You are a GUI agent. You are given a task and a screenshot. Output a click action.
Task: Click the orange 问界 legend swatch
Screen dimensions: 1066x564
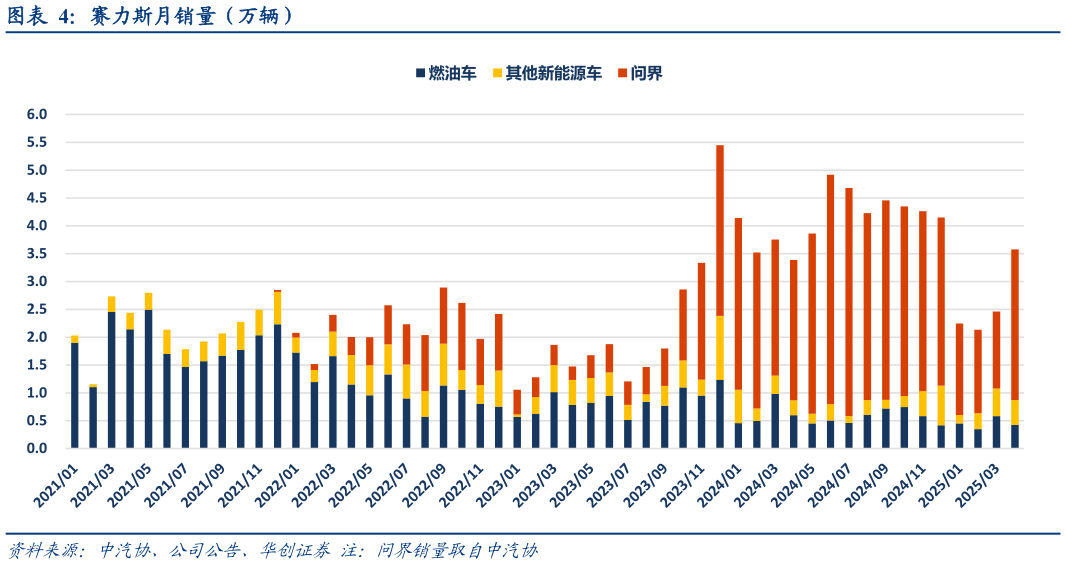pos(622,73)
